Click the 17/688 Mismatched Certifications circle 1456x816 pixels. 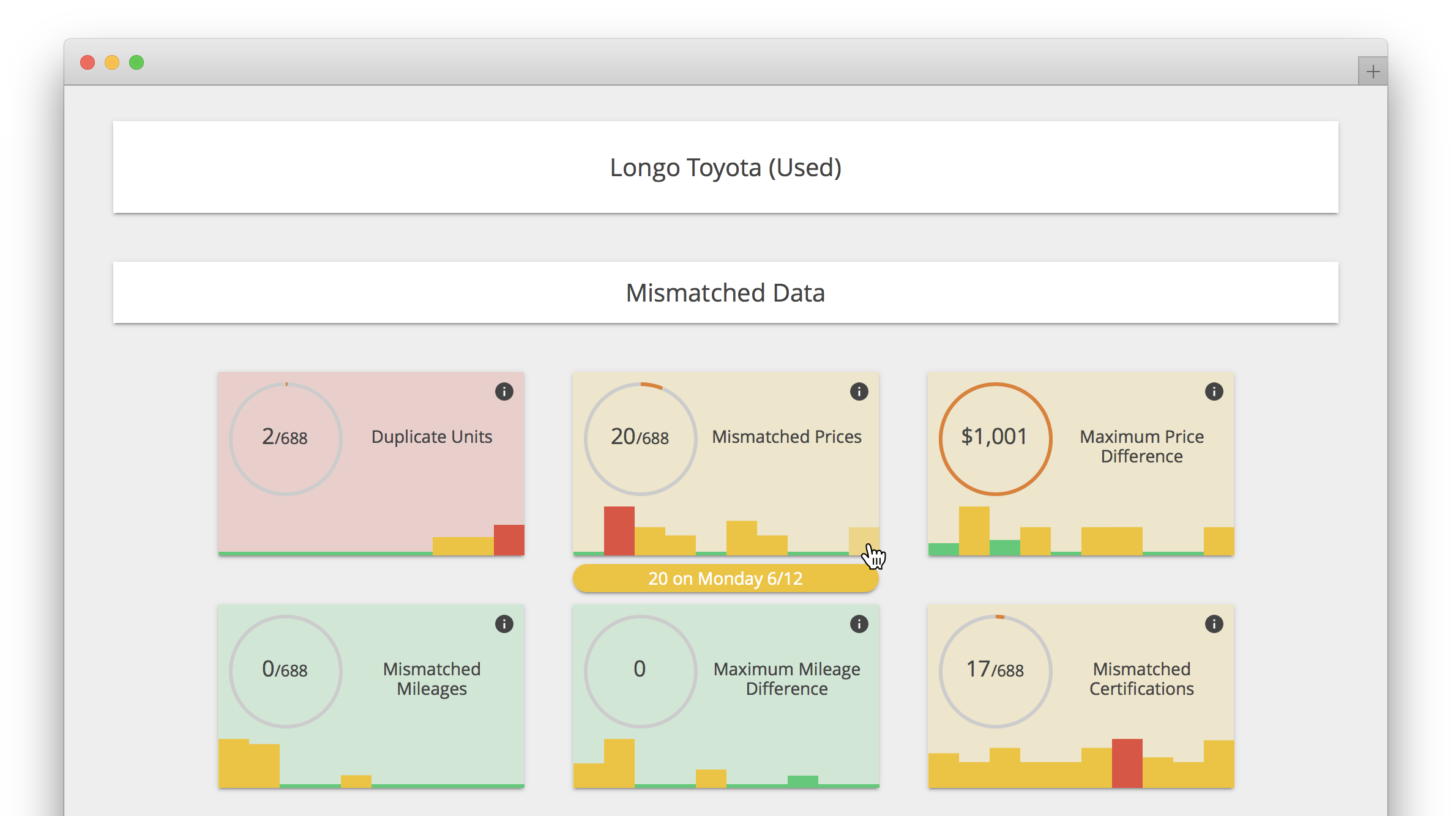tap(996, 671)
